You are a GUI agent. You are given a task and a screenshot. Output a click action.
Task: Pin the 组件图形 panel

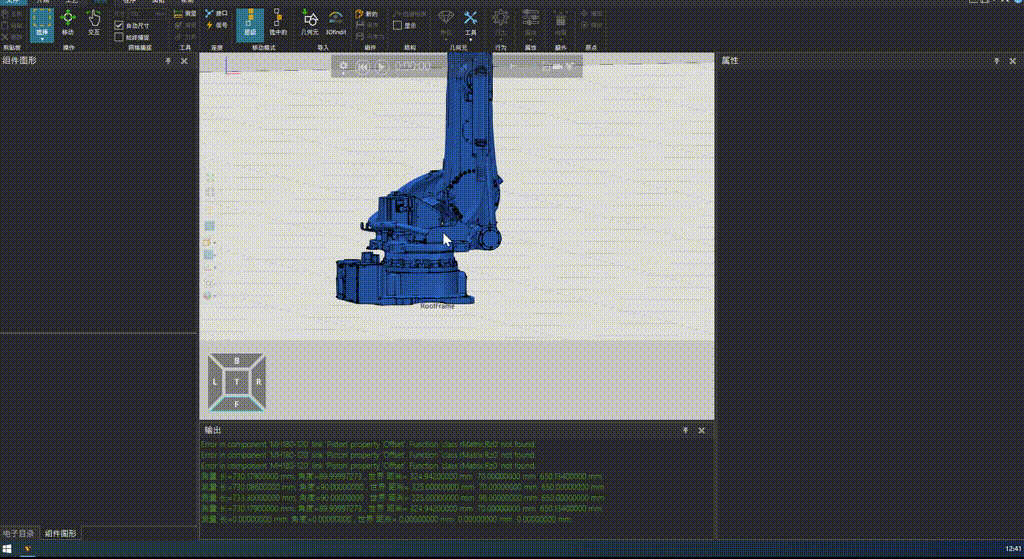coord(168,61)
